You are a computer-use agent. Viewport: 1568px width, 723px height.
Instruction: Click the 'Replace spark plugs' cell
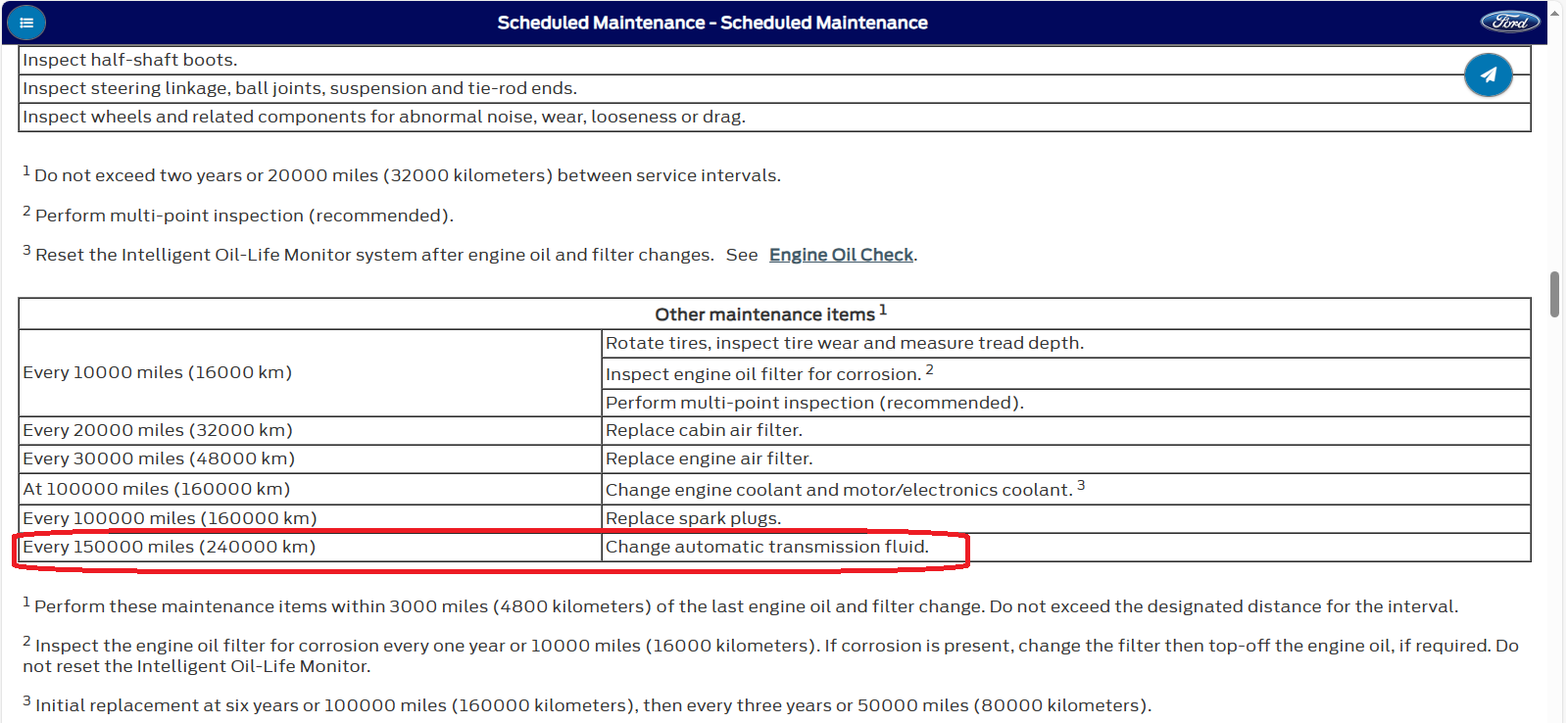click(x=693, y=518)
